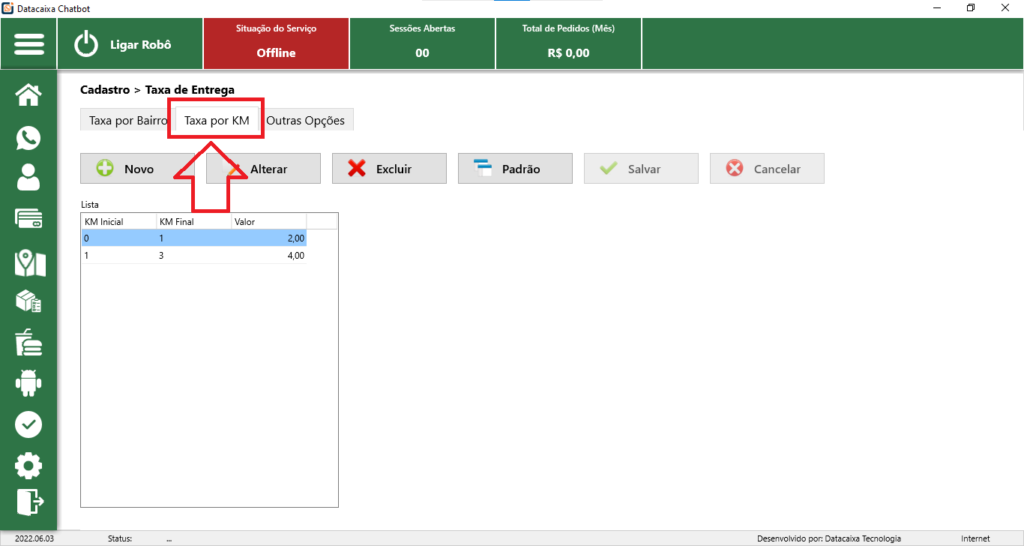This screenshot has height=546, width=1024.
Task: Open the WhatsApp section in sidebar
Action: [29, 137]
